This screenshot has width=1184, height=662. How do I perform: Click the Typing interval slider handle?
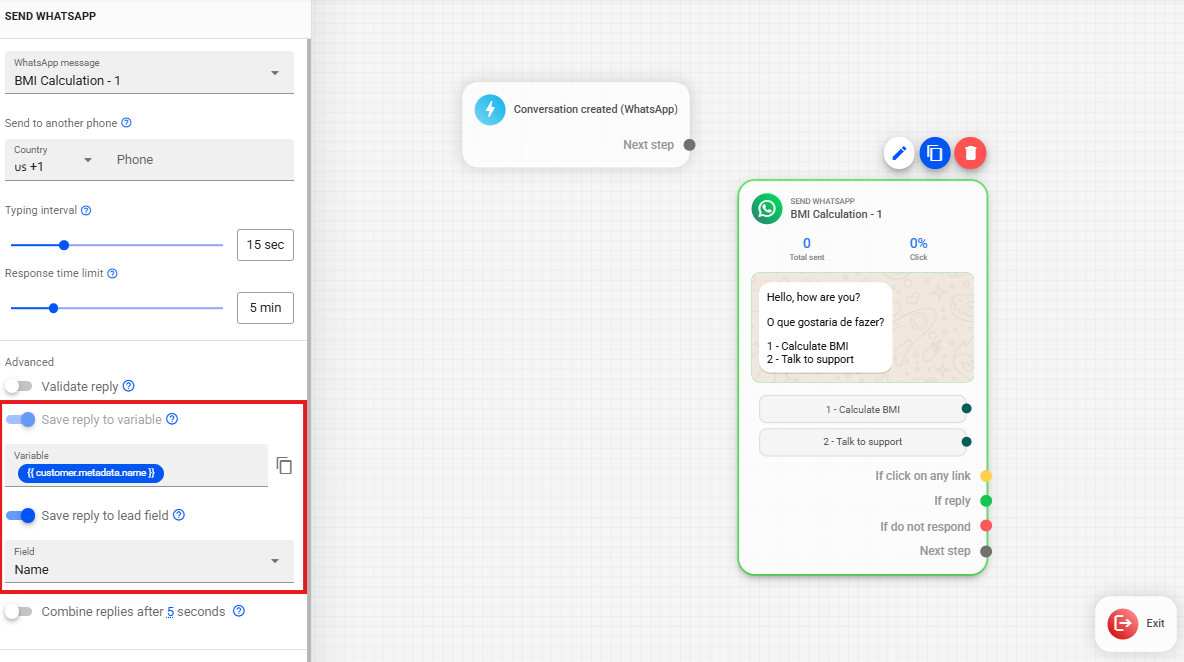(x=64, y=245)
